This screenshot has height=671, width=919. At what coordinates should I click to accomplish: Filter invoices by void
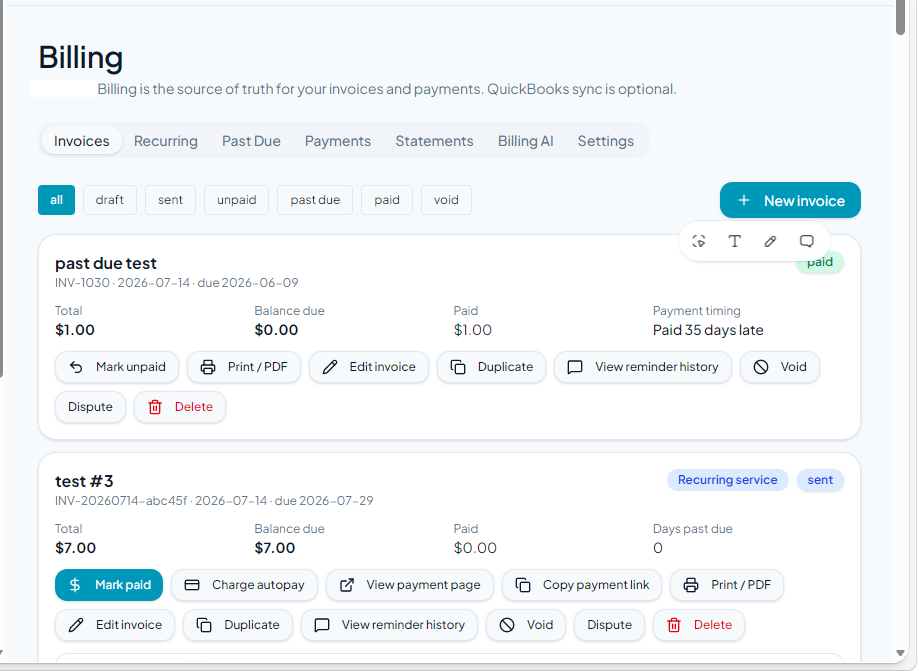point(446,200)
